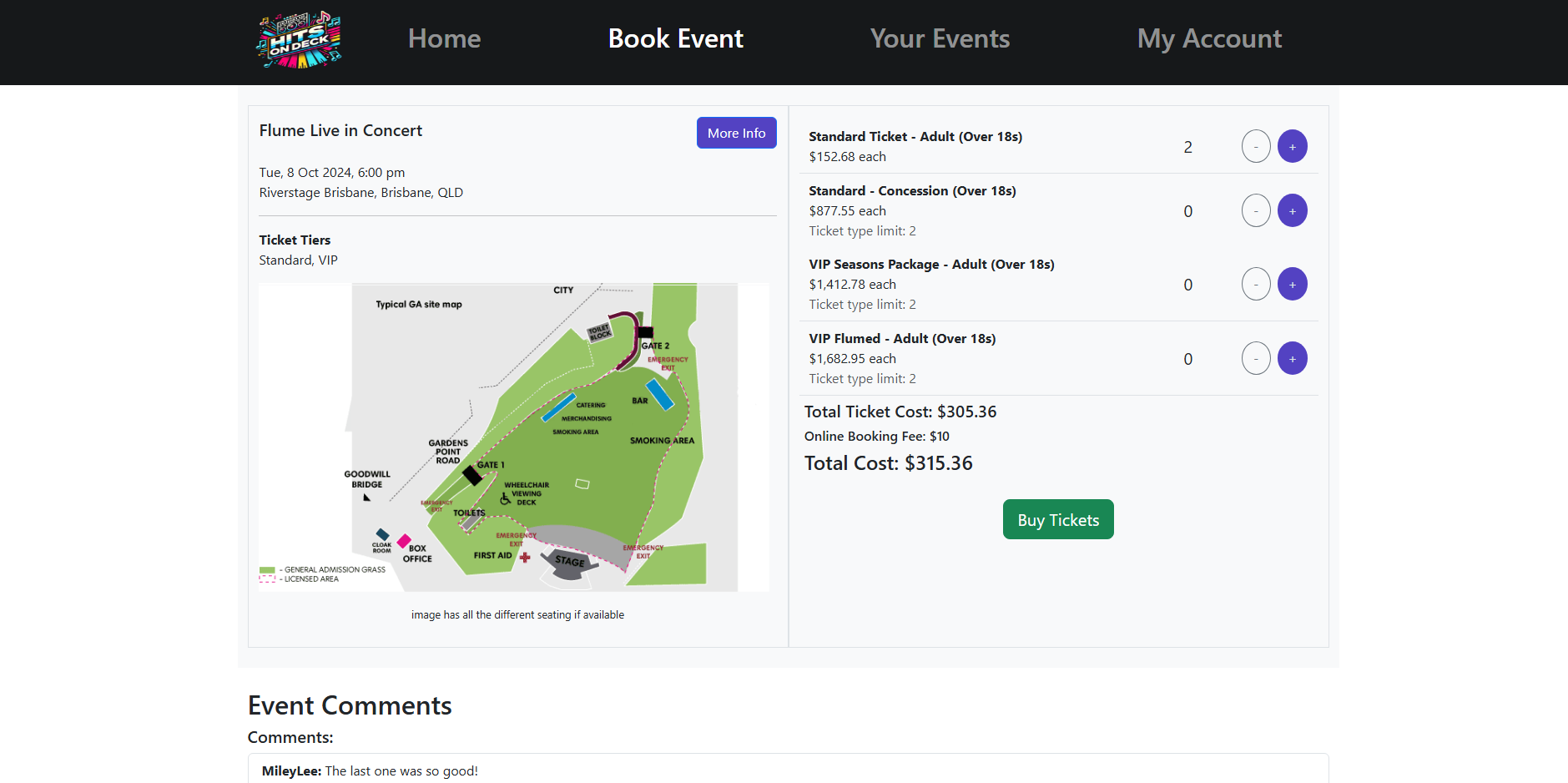Click the Flume Live in Concert title
1568x783 pixels.
point(340,131)
